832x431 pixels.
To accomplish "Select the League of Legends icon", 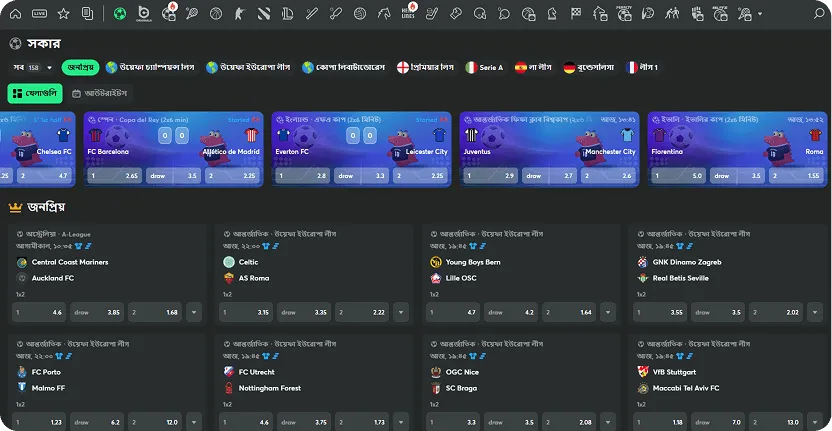I will pos(288,14).
